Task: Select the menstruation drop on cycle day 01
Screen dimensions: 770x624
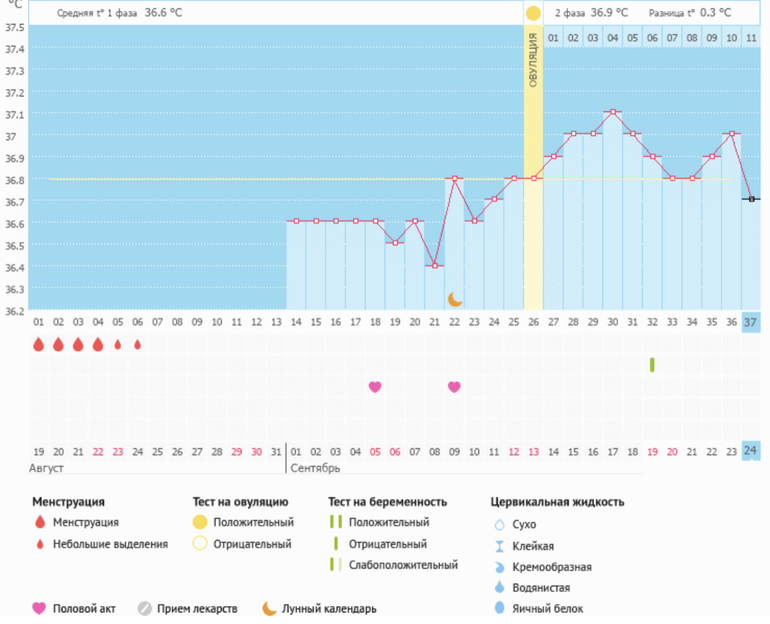Action: [x=38, y=344]
